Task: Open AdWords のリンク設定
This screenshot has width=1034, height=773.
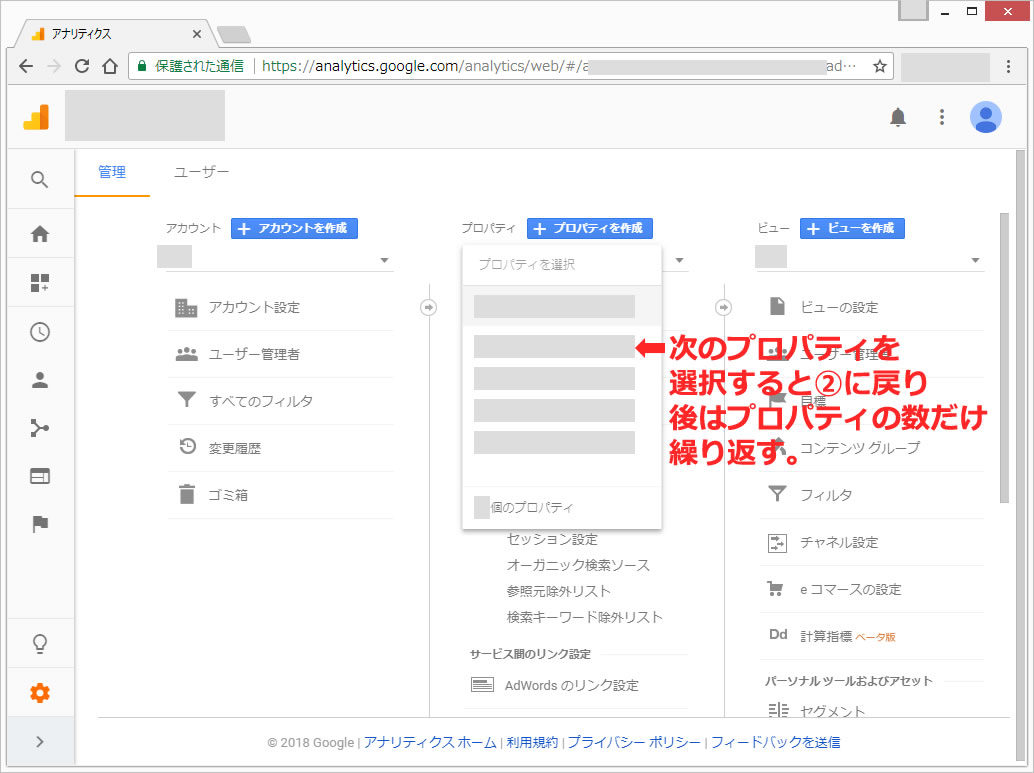Action: pos(572,685)
